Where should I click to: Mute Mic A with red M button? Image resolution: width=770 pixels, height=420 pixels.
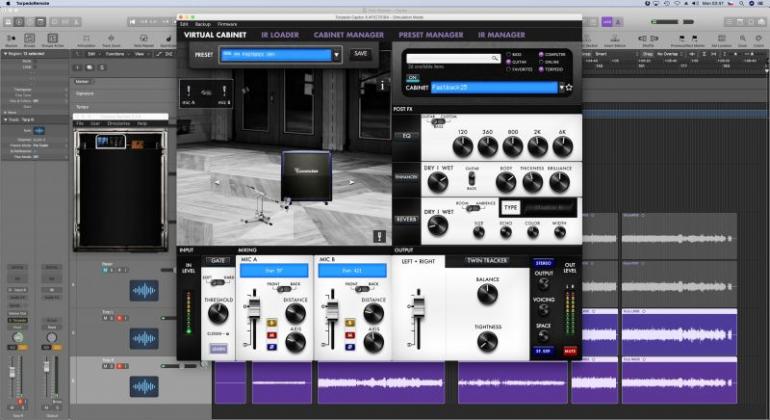click(272, 335)
